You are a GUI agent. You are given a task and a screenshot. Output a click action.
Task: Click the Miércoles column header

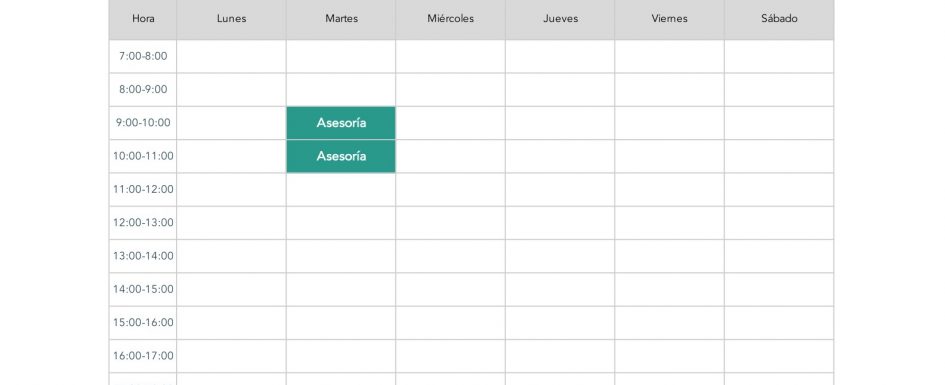451,19
